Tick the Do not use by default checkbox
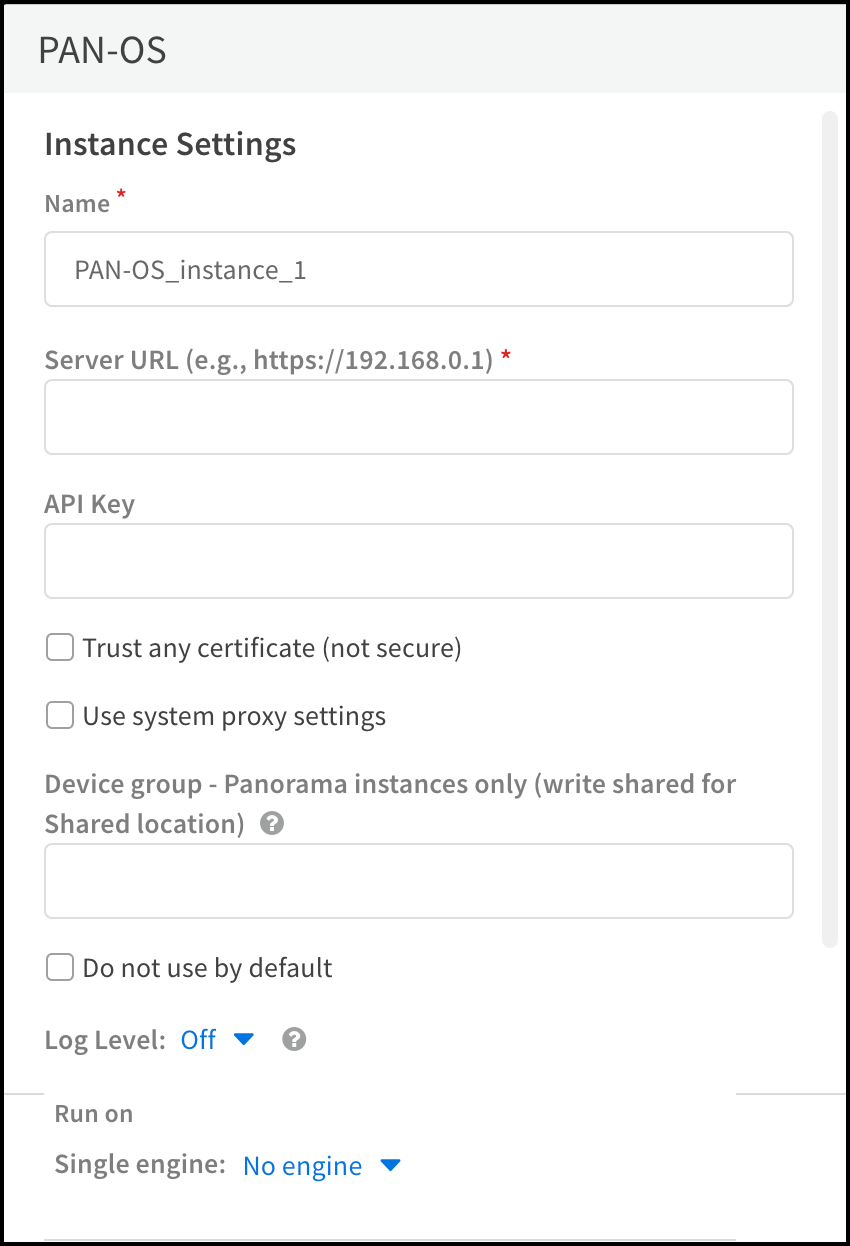The width and height of the screenshot is (850, 1246). pyautogui.click(x=61, y=968)
